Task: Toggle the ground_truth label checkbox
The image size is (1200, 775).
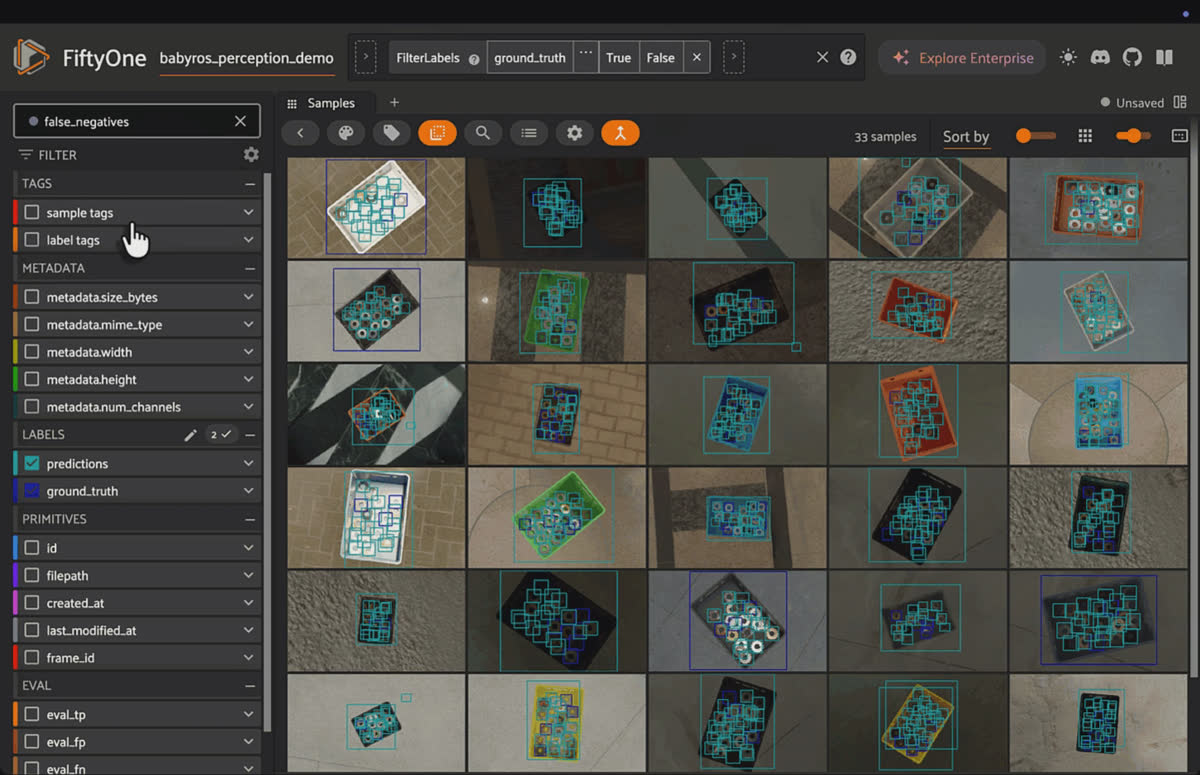Action: pyautogui.click(x=32, y=491)
